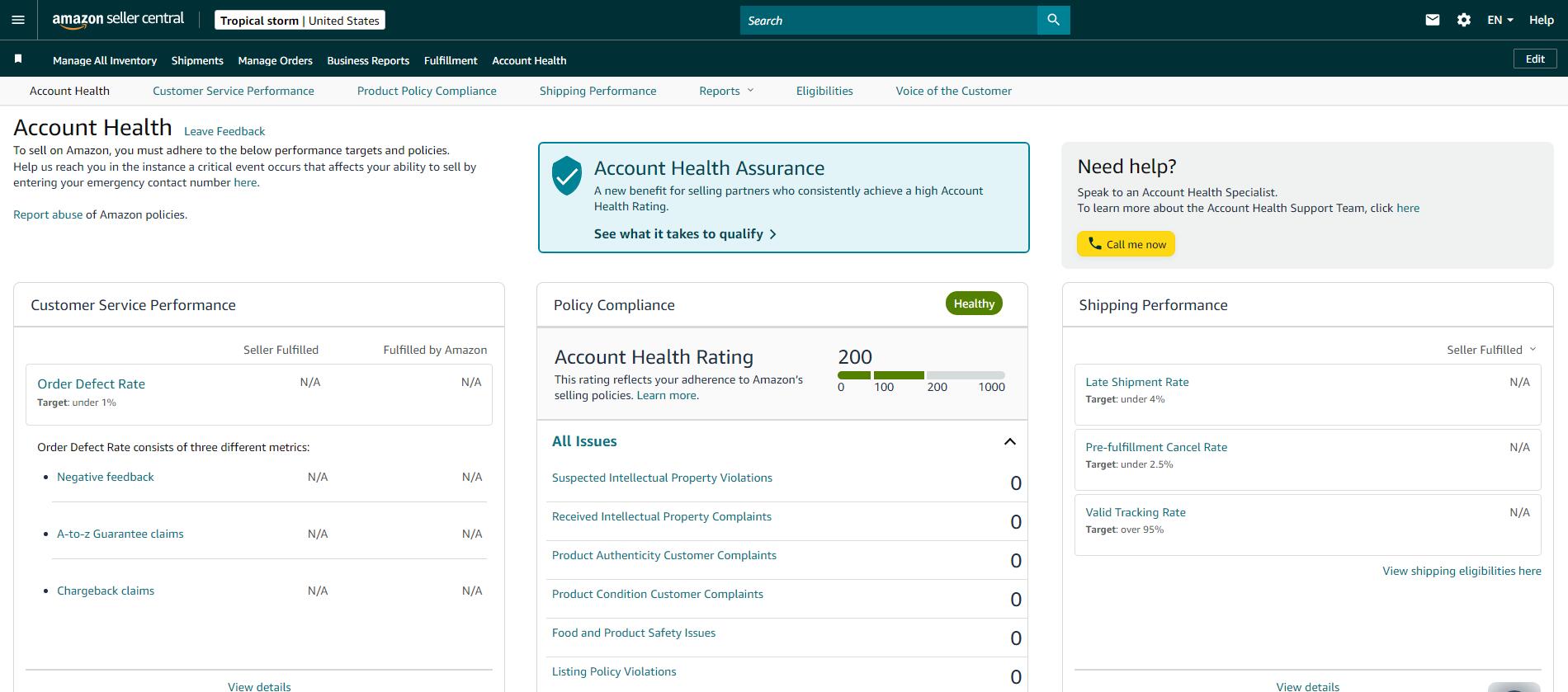Open the Seller Fulfilled dropdown in Shipping Performance

pos(1491,350)
